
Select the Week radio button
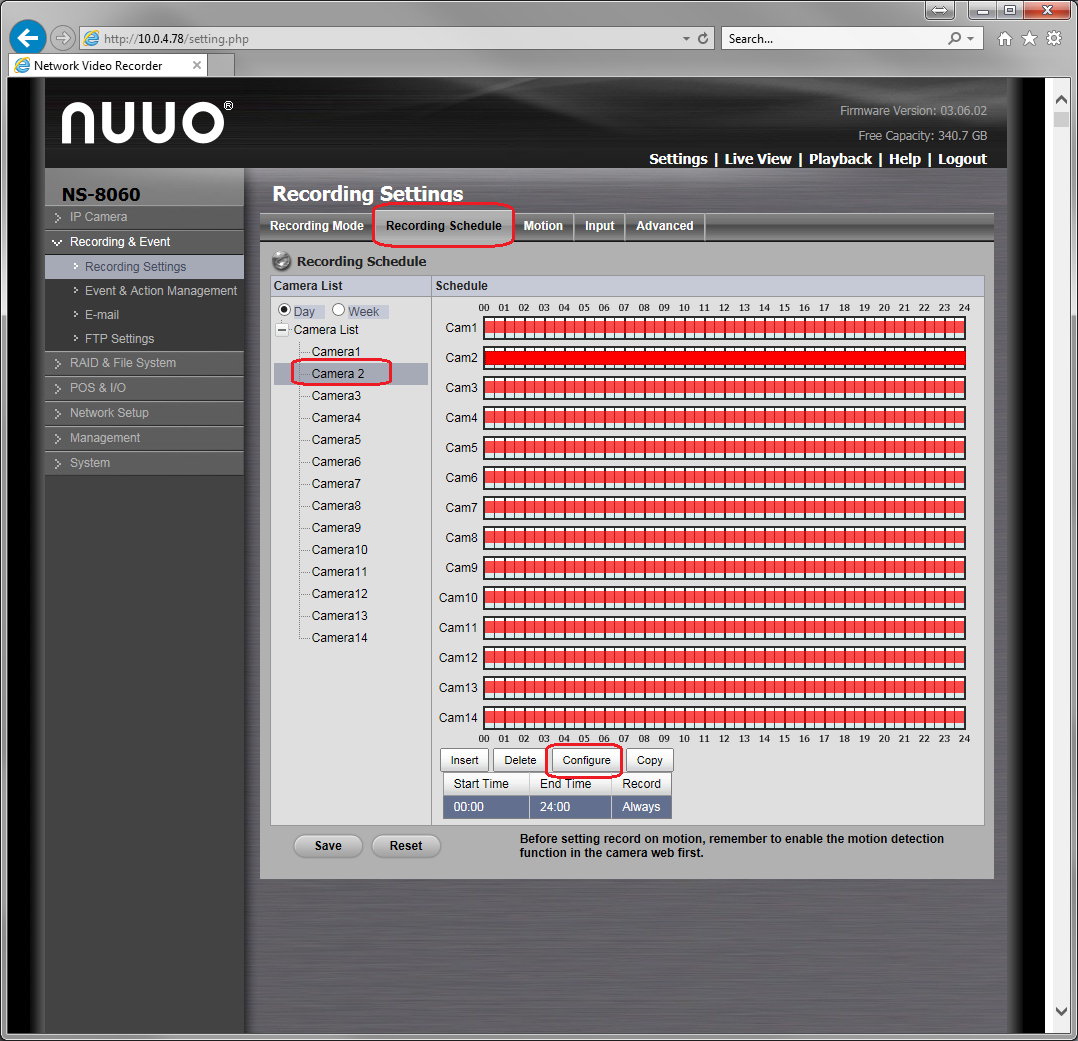click(x=338, y=311)
